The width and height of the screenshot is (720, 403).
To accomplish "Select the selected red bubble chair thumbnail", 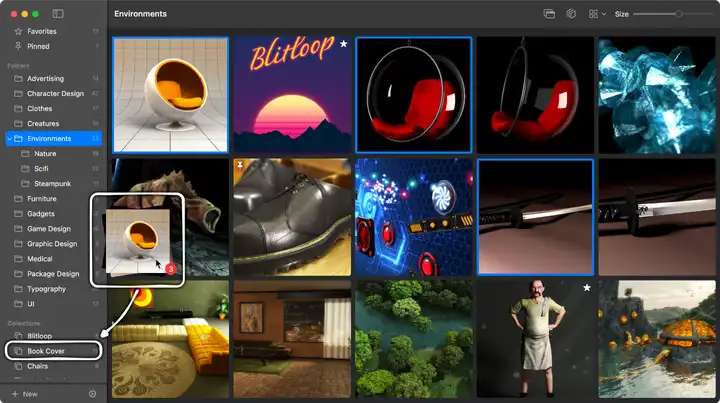I will click(414, 95).
